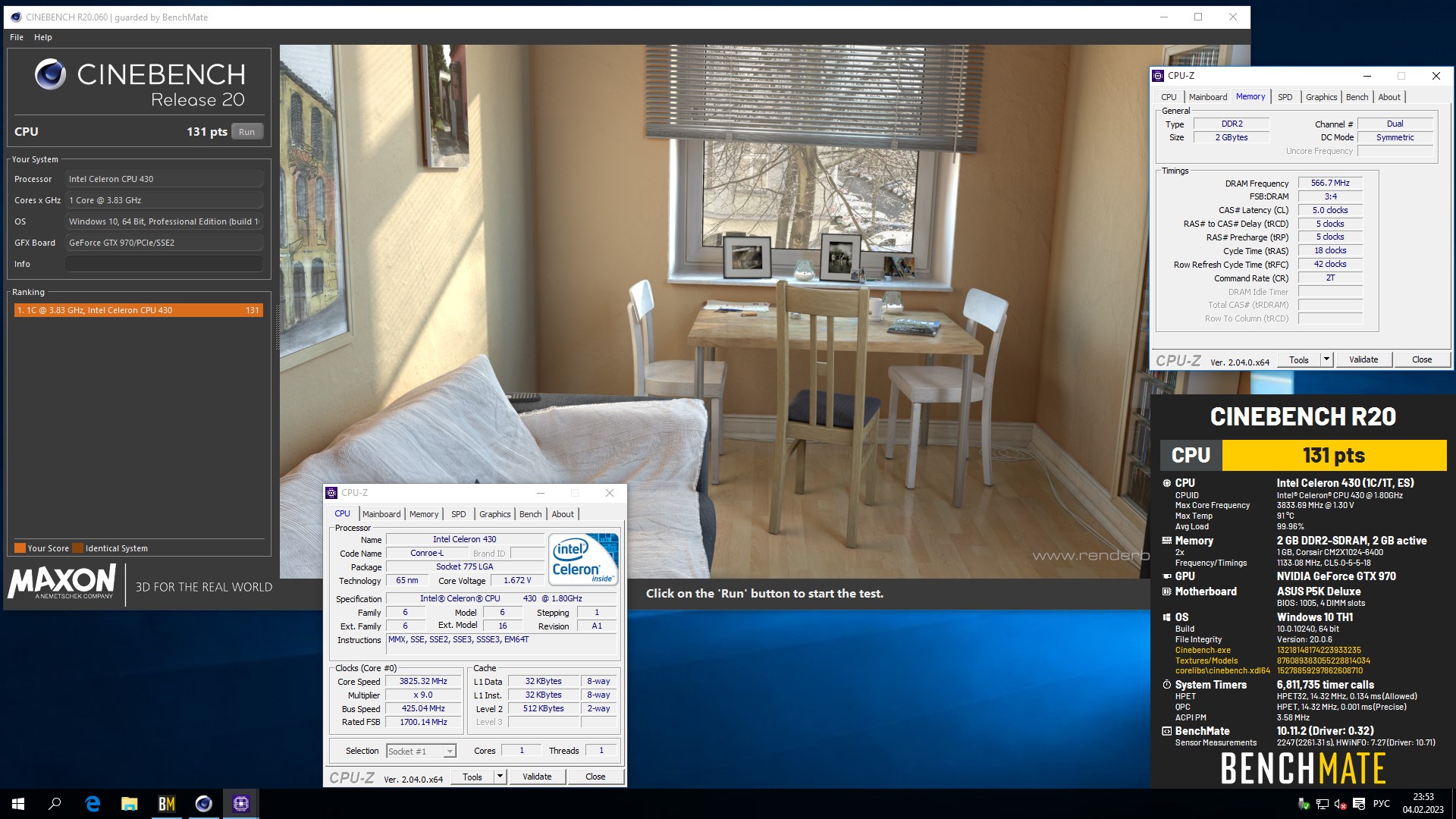Viewport: 1456px width, 819px height.
Task: Expand Tools dropdown arrow in processor CPU-Z
Action: click(500, 777)
